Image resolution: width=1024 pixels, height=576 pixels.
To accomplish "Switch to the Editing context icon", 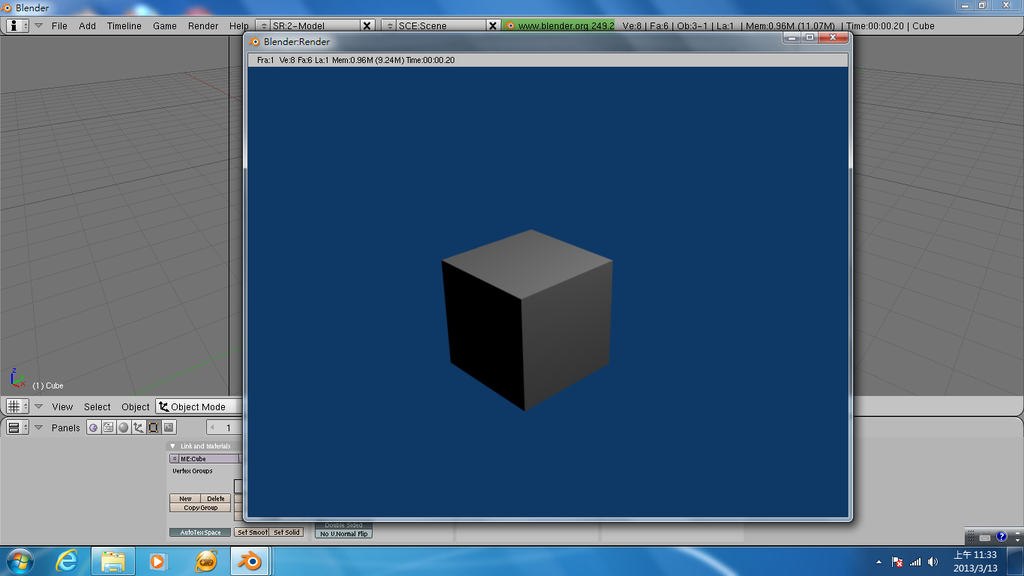I will [153, 428].
